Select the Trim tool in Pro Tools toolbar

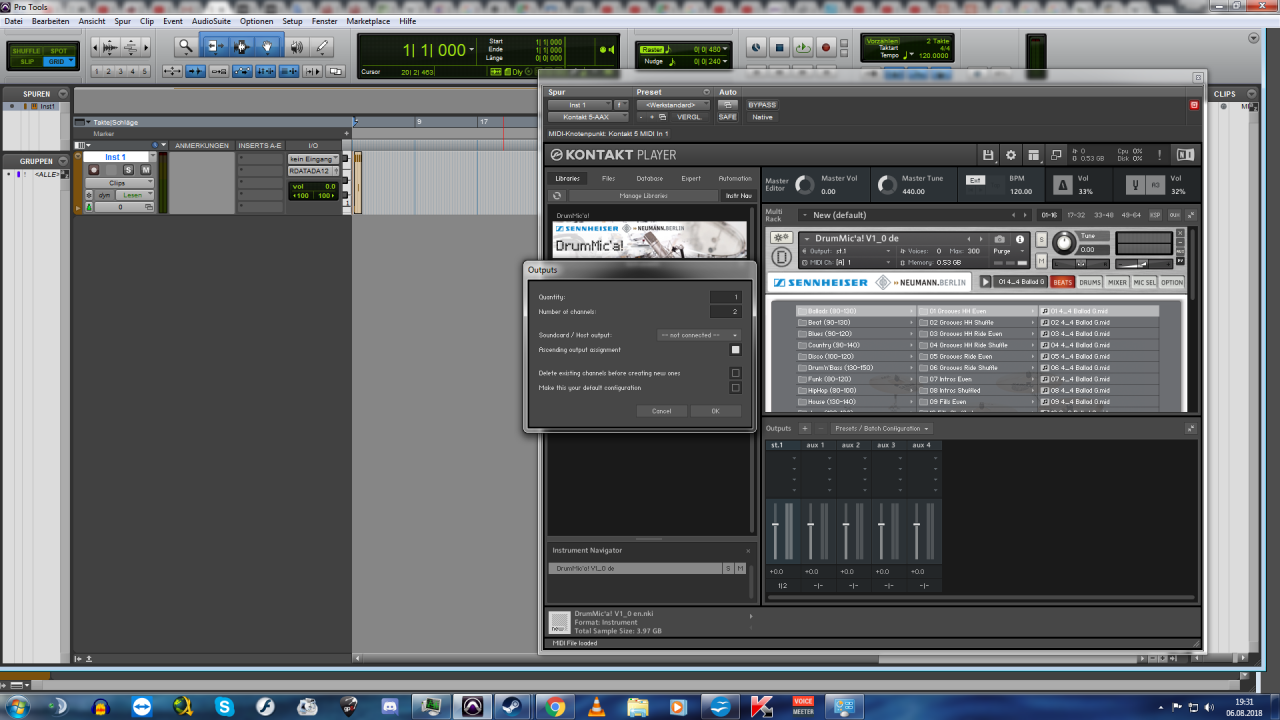214,47
